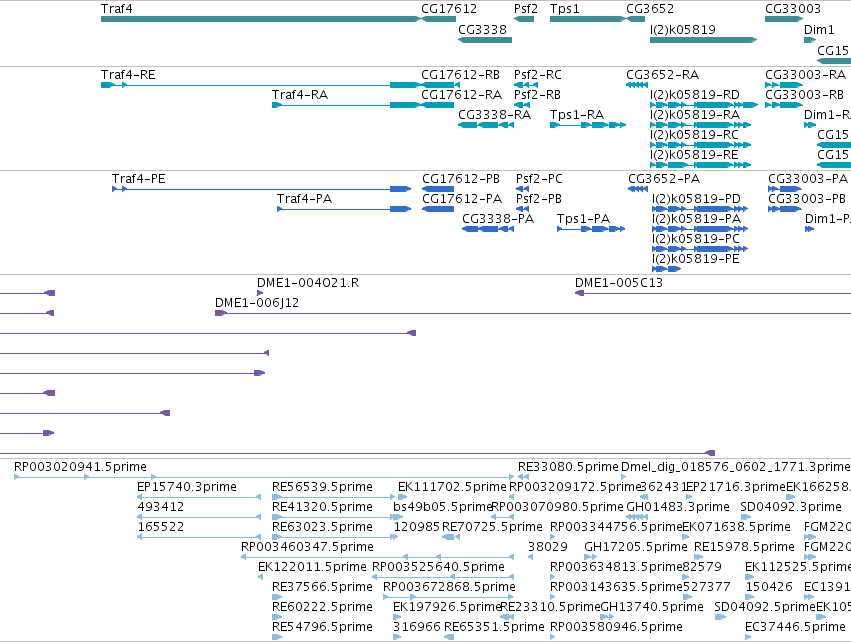Select the Psf2-RC transcript

(526, 85)
